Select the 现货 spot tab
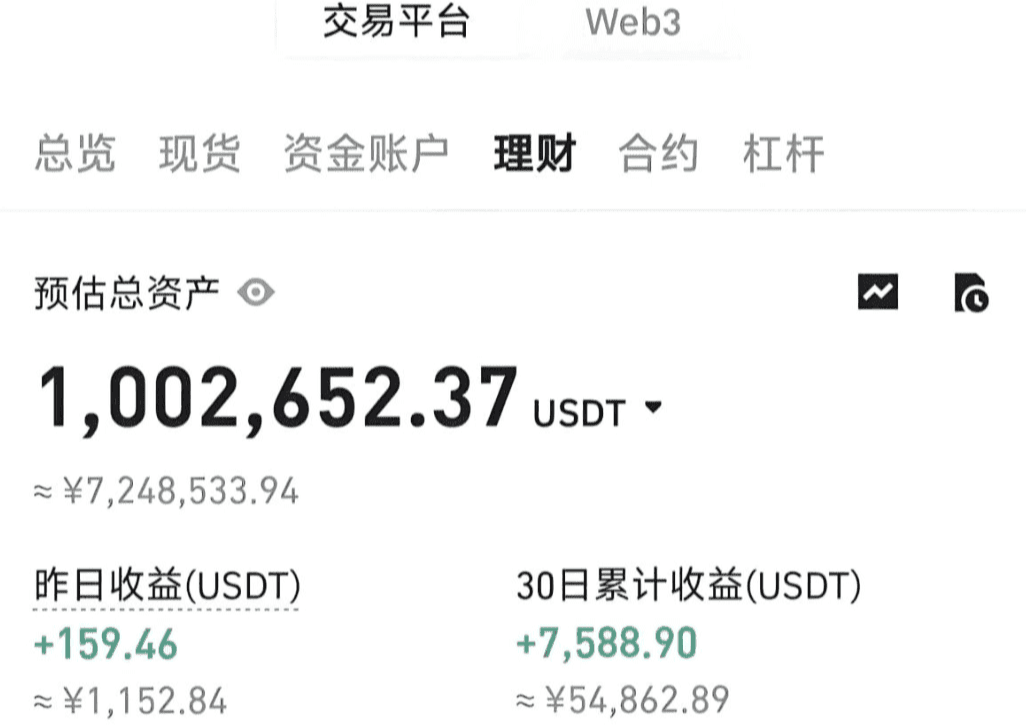The width and height of the screenshot is (1026, 727). click(x=200, y=153)
